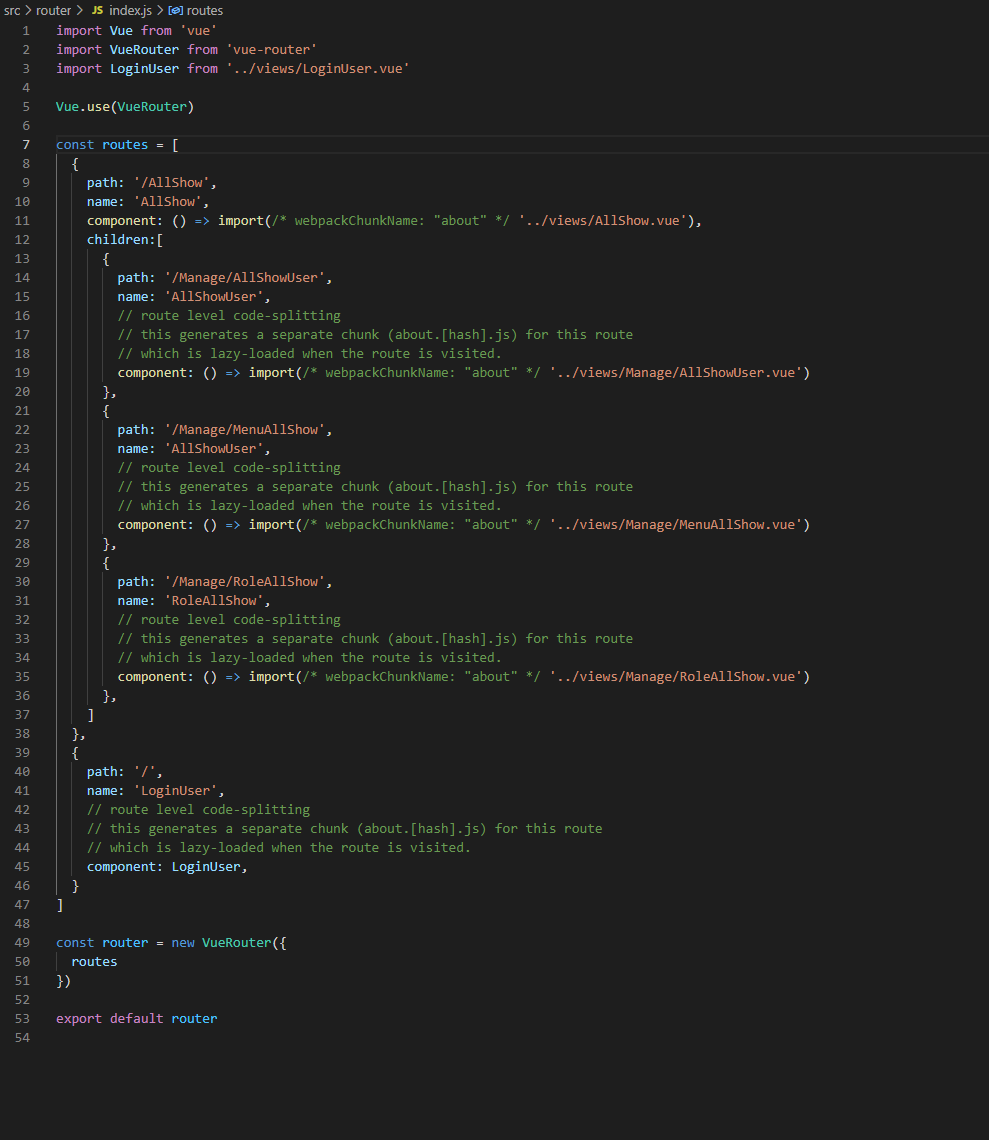Open the 'src' breadcrumb segment

12,10
